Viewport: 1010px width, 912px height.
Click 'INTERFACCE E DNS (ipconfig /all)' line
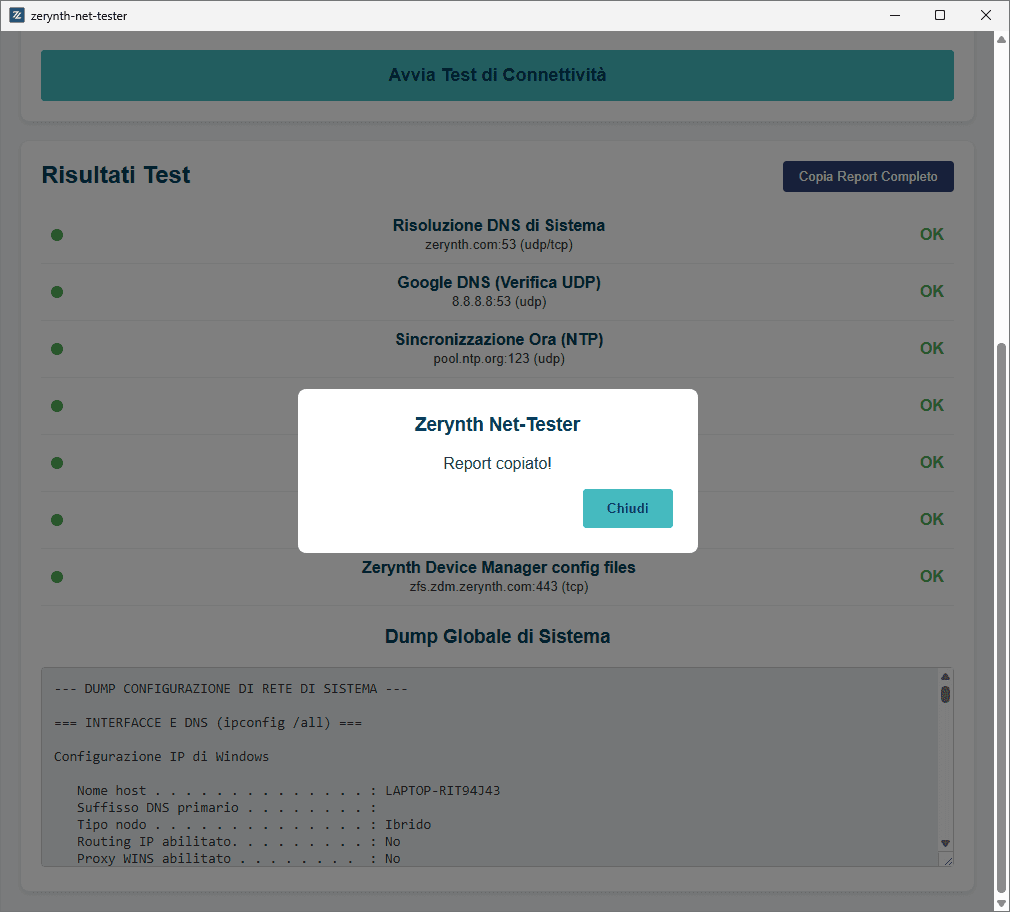click(x=208, y=723)
